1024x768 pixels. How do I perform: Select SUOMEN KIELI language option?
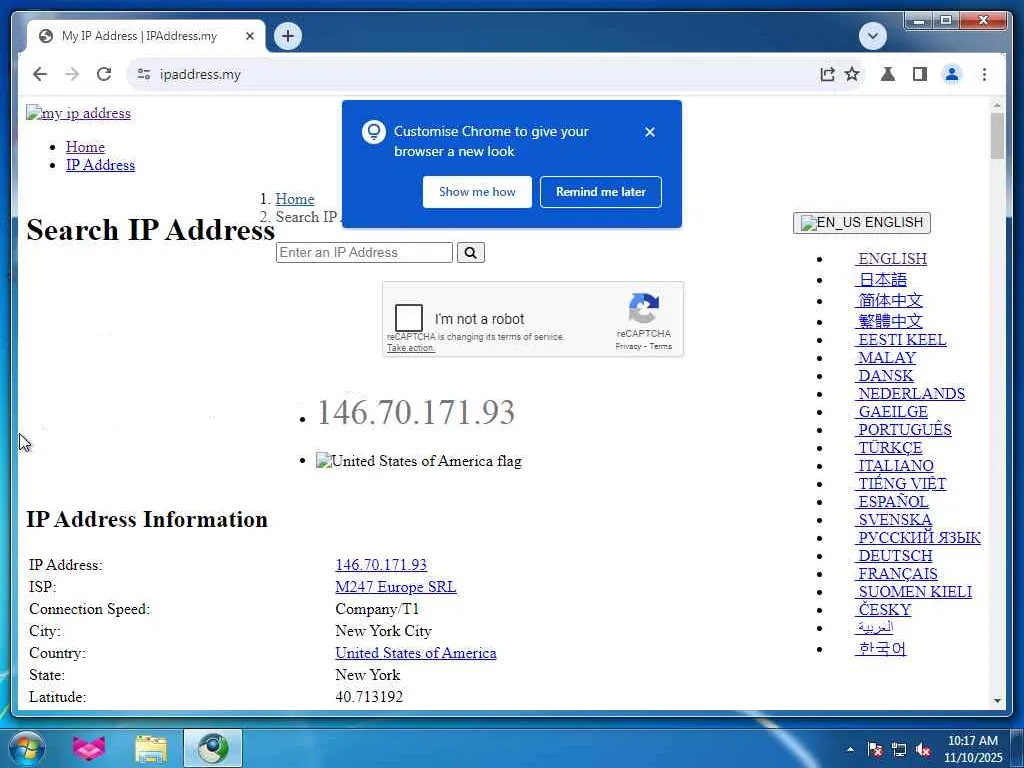[913, 592]
